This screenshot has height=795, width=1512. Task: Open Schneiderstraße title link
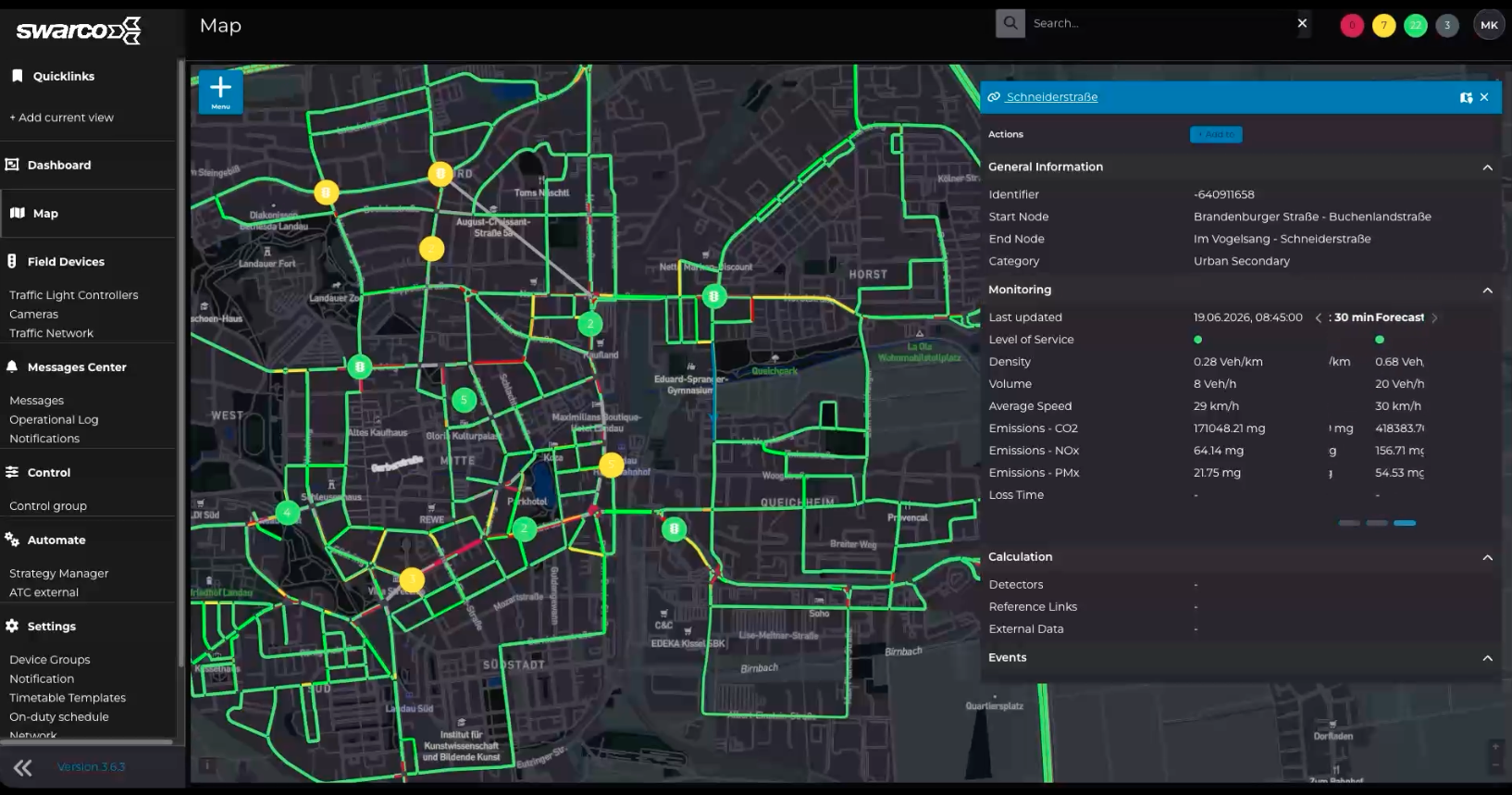click(x=1052, y=97)
